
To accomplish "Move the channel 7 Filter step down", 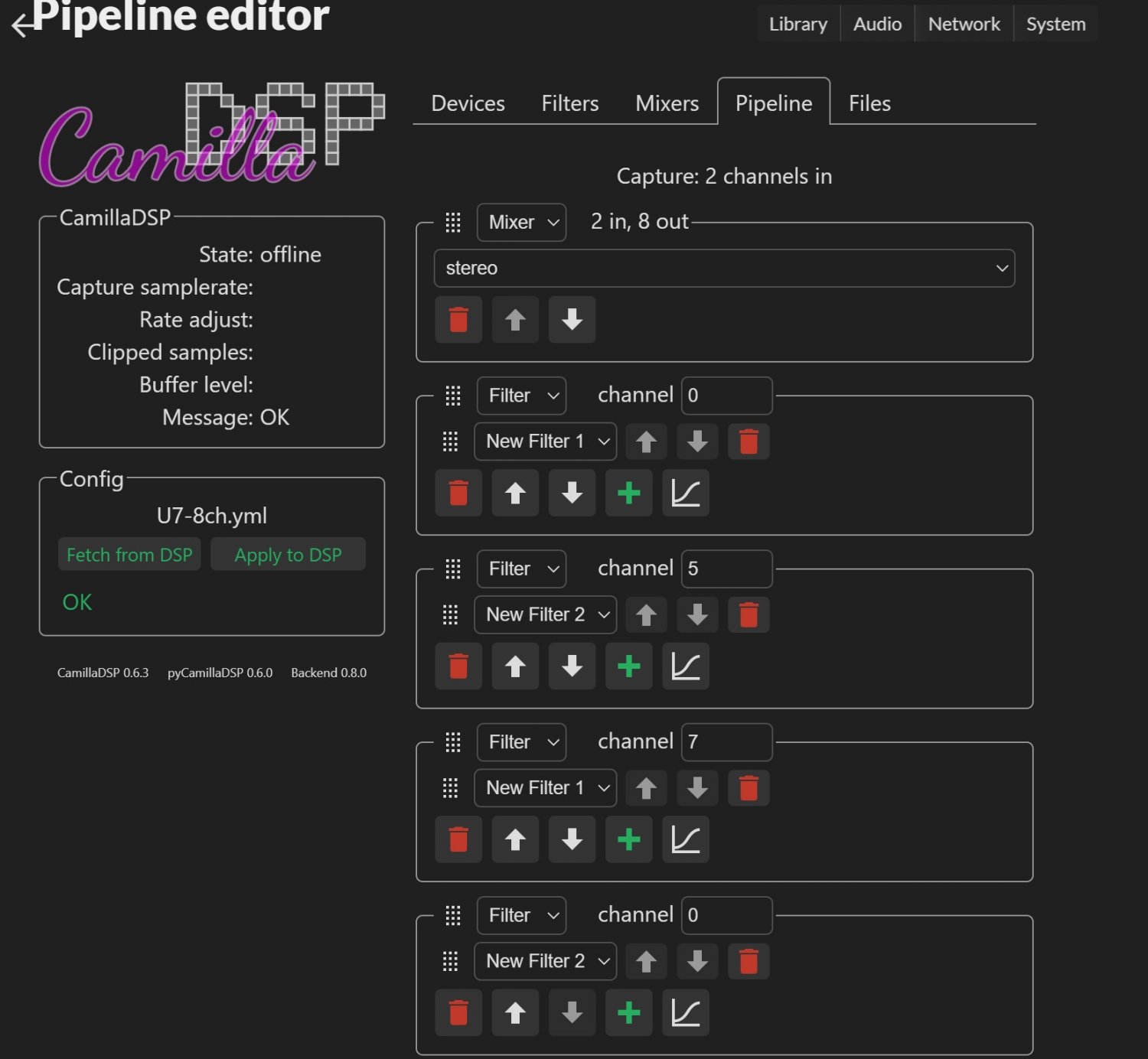I will tap(572, 840).
